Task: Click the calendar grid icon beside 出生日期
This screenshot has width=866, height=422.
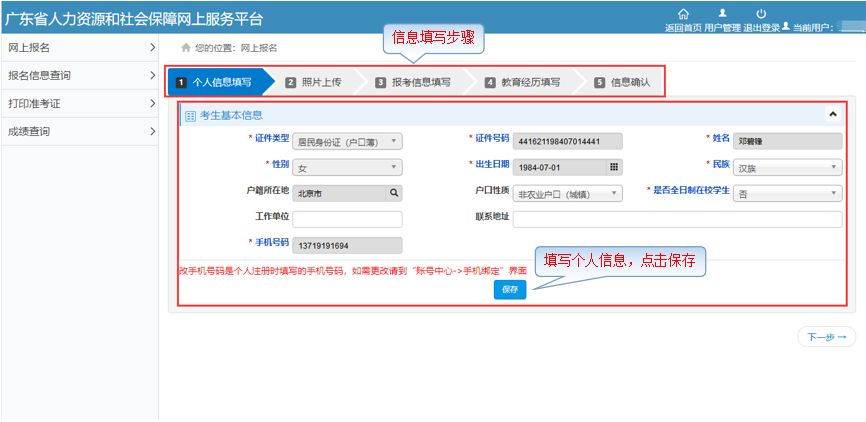Action: pyautogui.click(x=614, y=166)
